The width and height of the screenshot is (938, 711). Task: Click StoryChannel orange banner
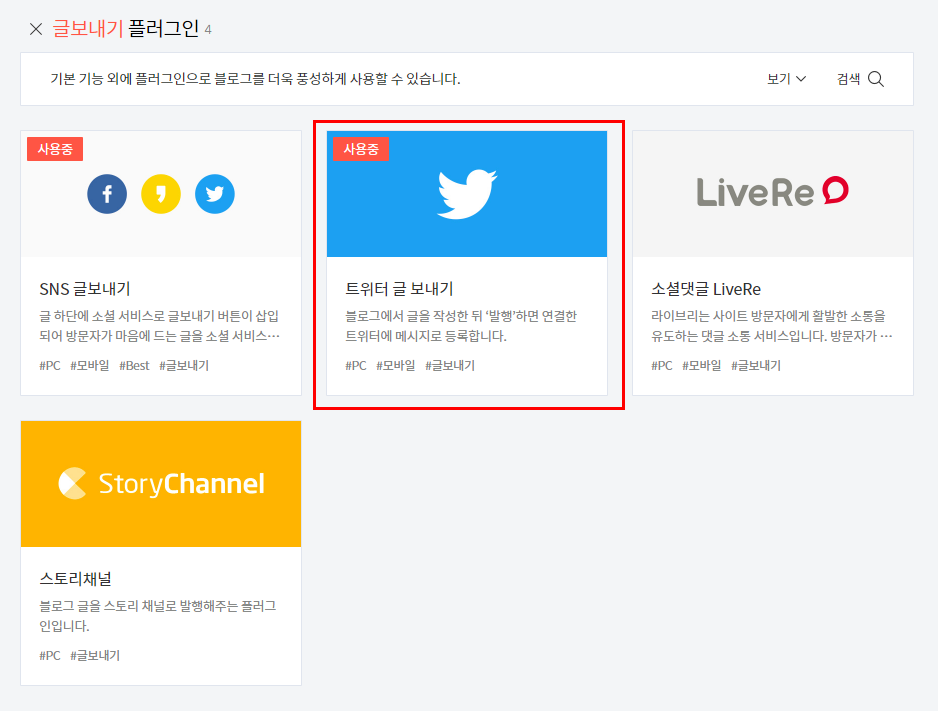click(x=161, y=484)
